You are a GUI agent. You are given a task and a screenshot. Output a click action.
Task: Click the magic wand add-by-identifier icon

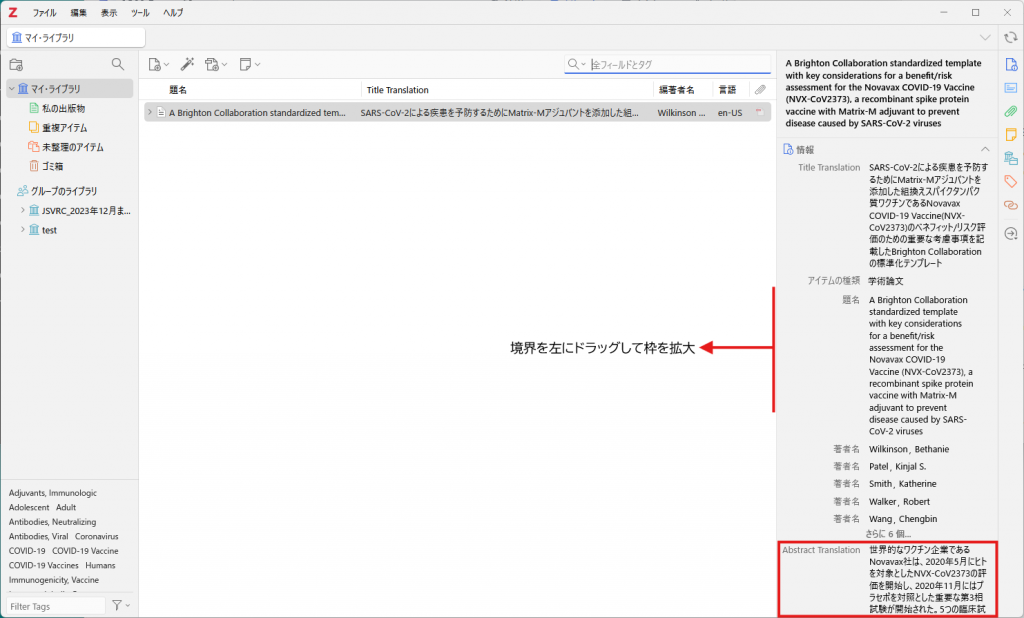[187, 64]
